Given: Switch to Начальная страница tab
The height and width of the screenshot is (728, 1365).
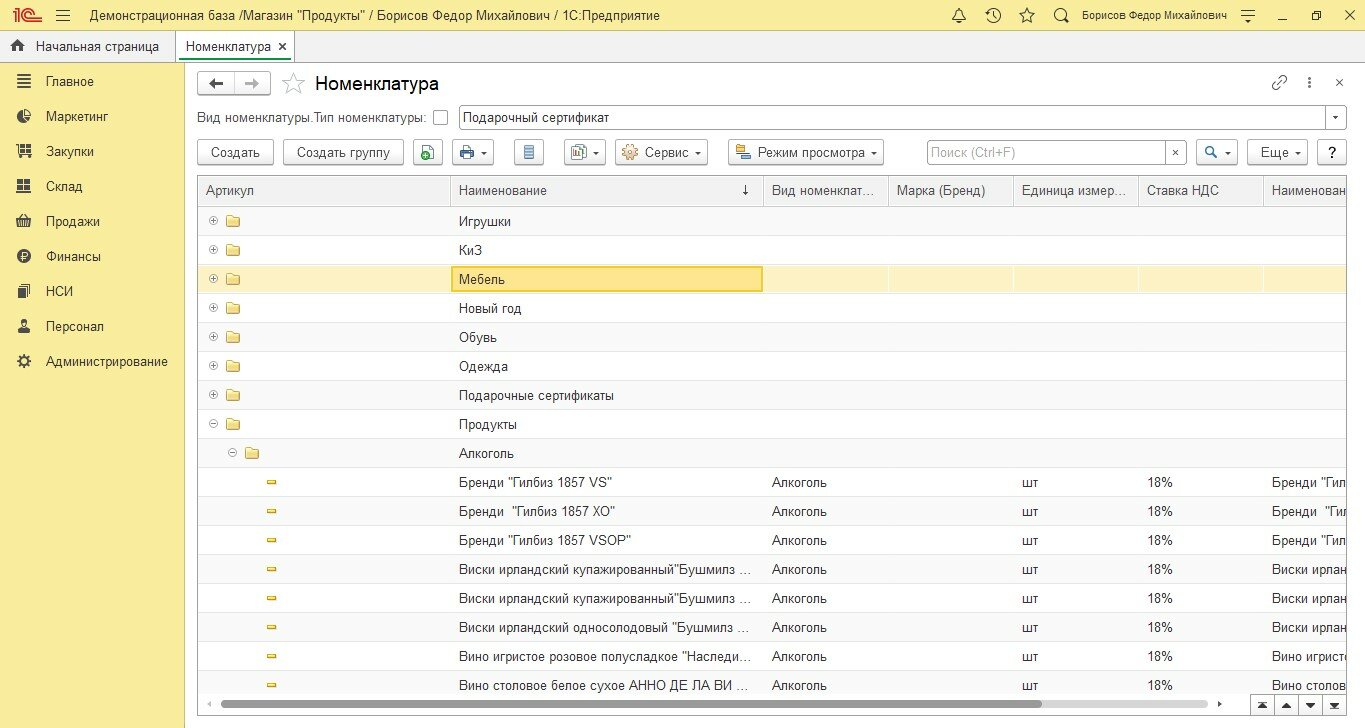Looking at the screenshot, I should coord(87,46).
